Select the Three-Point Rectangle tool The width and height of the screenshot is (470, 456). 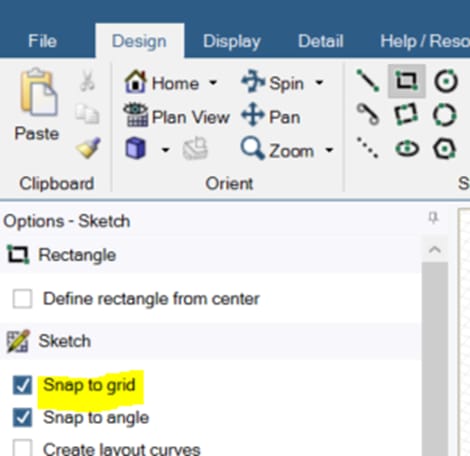point(406,114)
